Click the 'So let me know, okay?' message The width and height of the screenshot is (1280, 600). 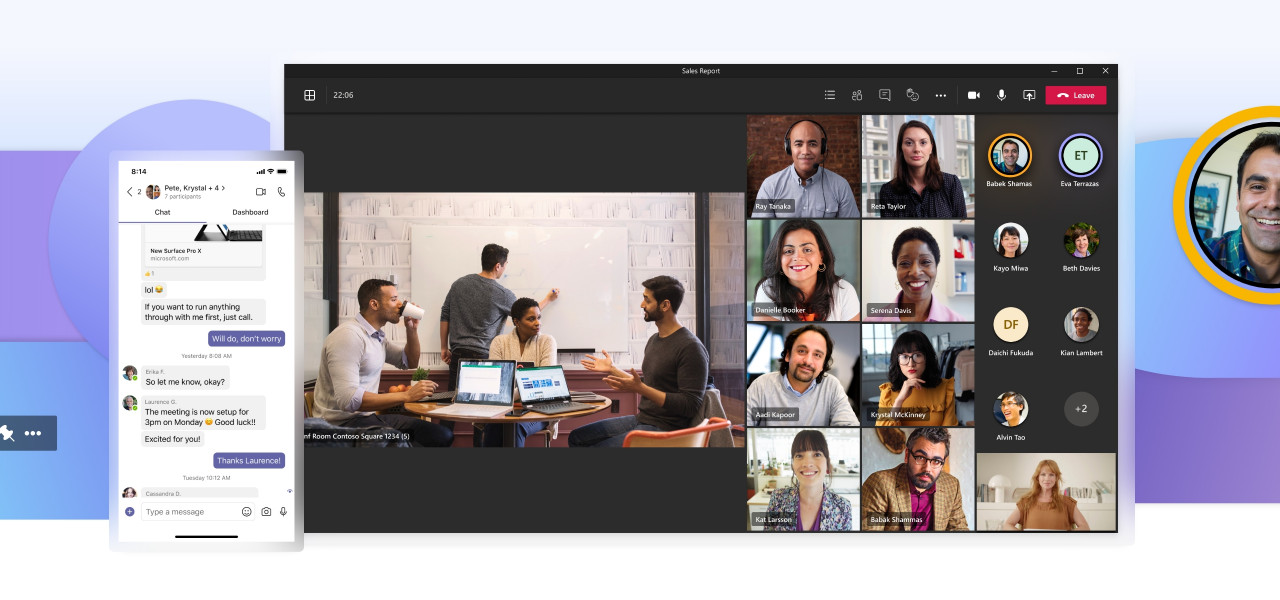click(x=185, y=380)
